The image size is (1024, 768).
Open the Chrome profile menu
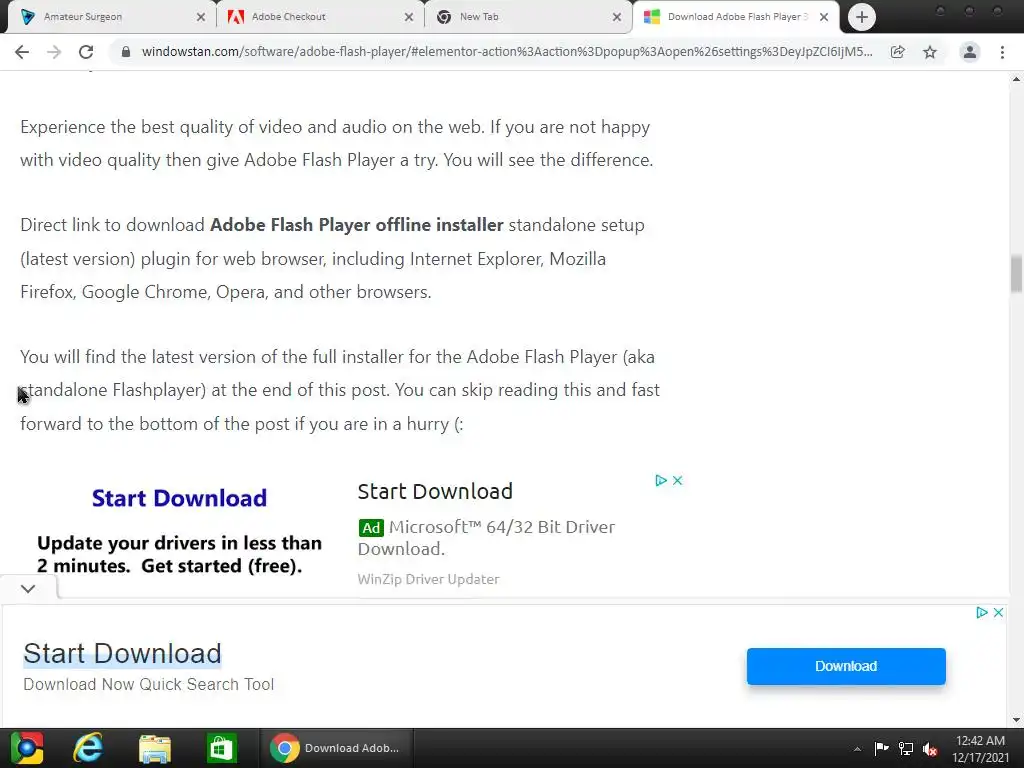(x=970, y=52)
